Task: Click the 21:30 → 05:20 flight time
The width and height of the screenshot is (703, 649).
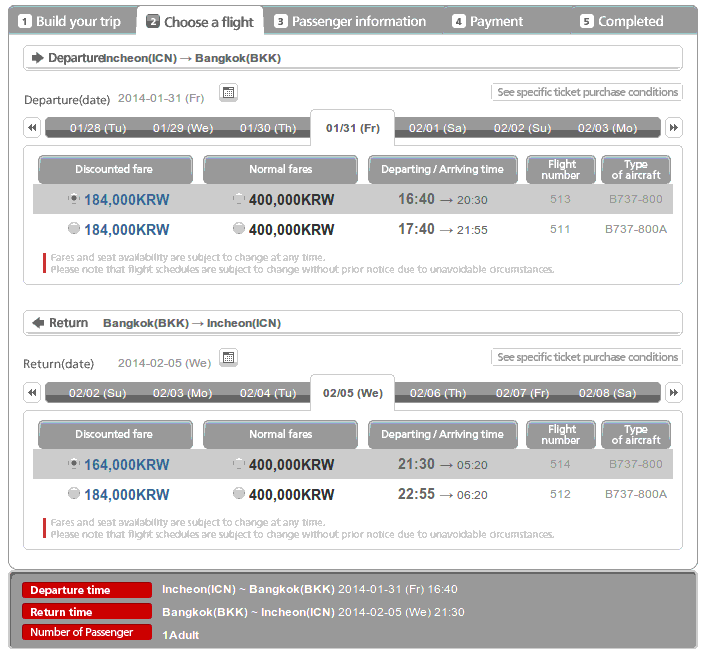Action: pos(443,464)
